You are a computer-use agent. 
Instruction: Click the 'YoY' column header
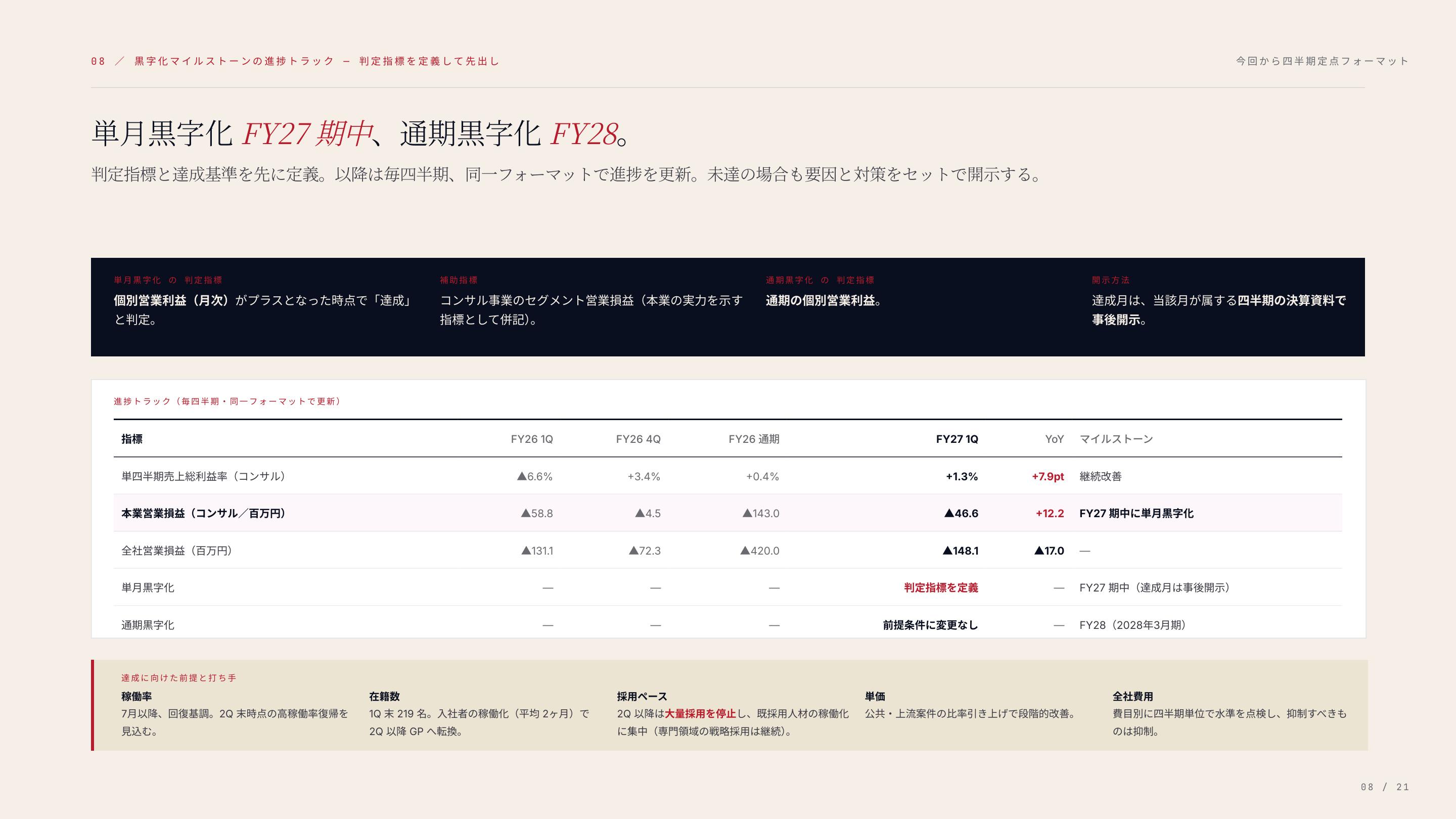point(1055,439)
